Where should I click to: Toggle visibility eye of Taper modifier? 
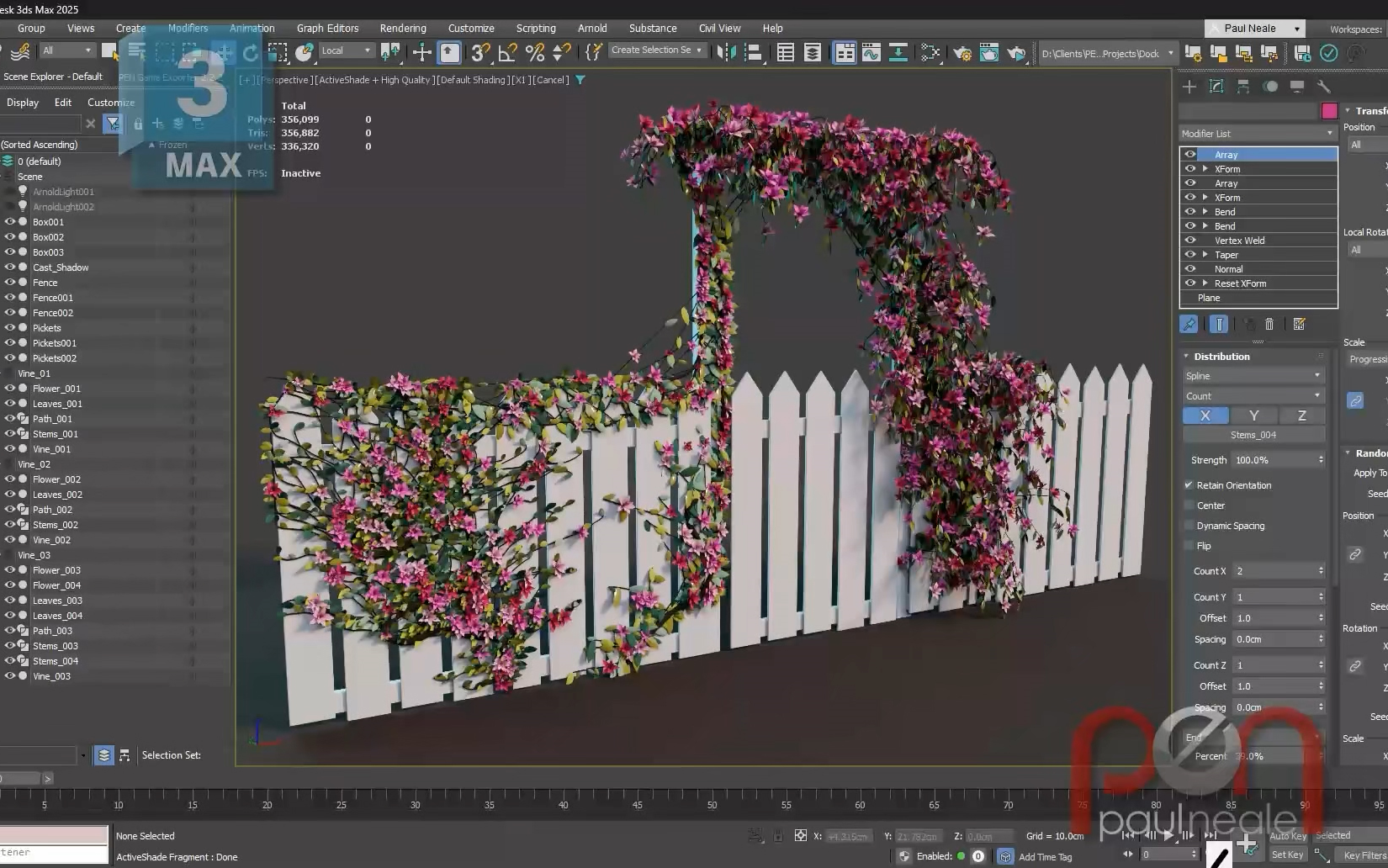1190,254
